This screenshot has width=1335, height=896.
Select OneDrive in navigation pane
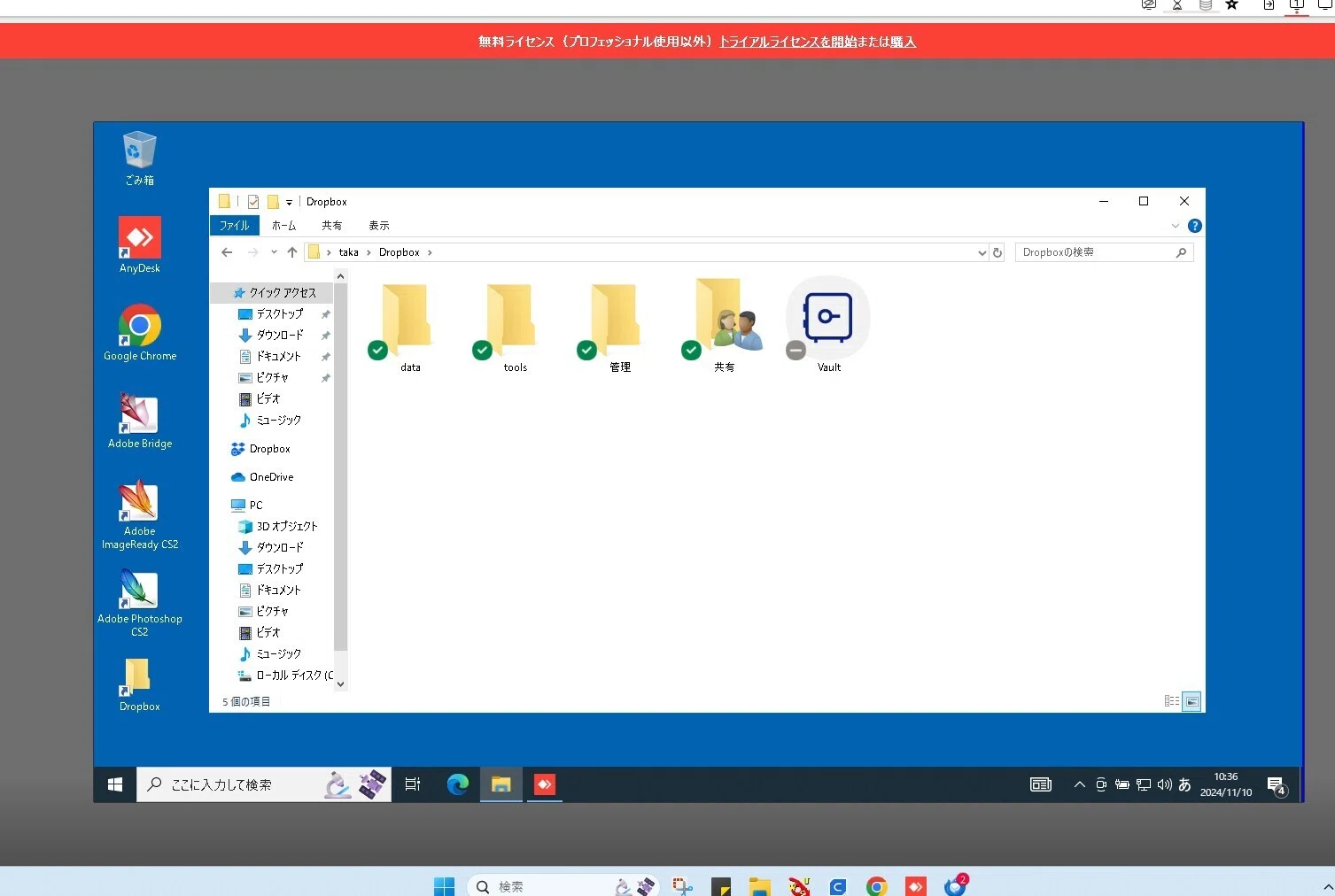click(262, 476)
